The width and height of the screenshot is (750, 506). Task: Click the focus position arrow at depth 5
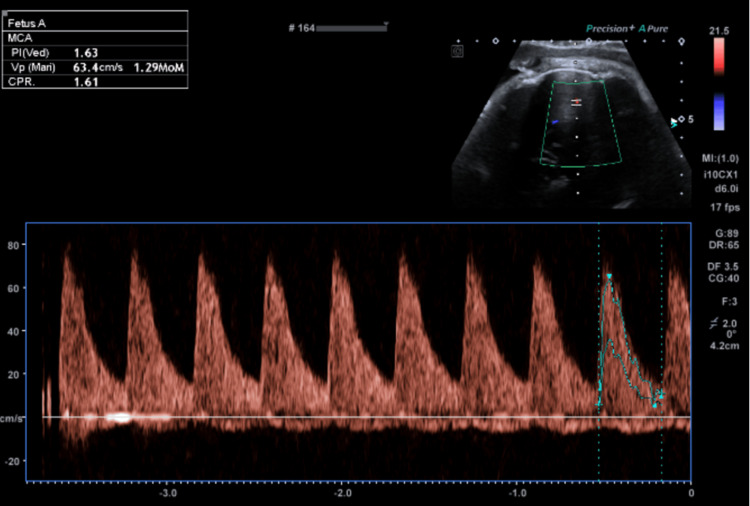coord(674,123)
